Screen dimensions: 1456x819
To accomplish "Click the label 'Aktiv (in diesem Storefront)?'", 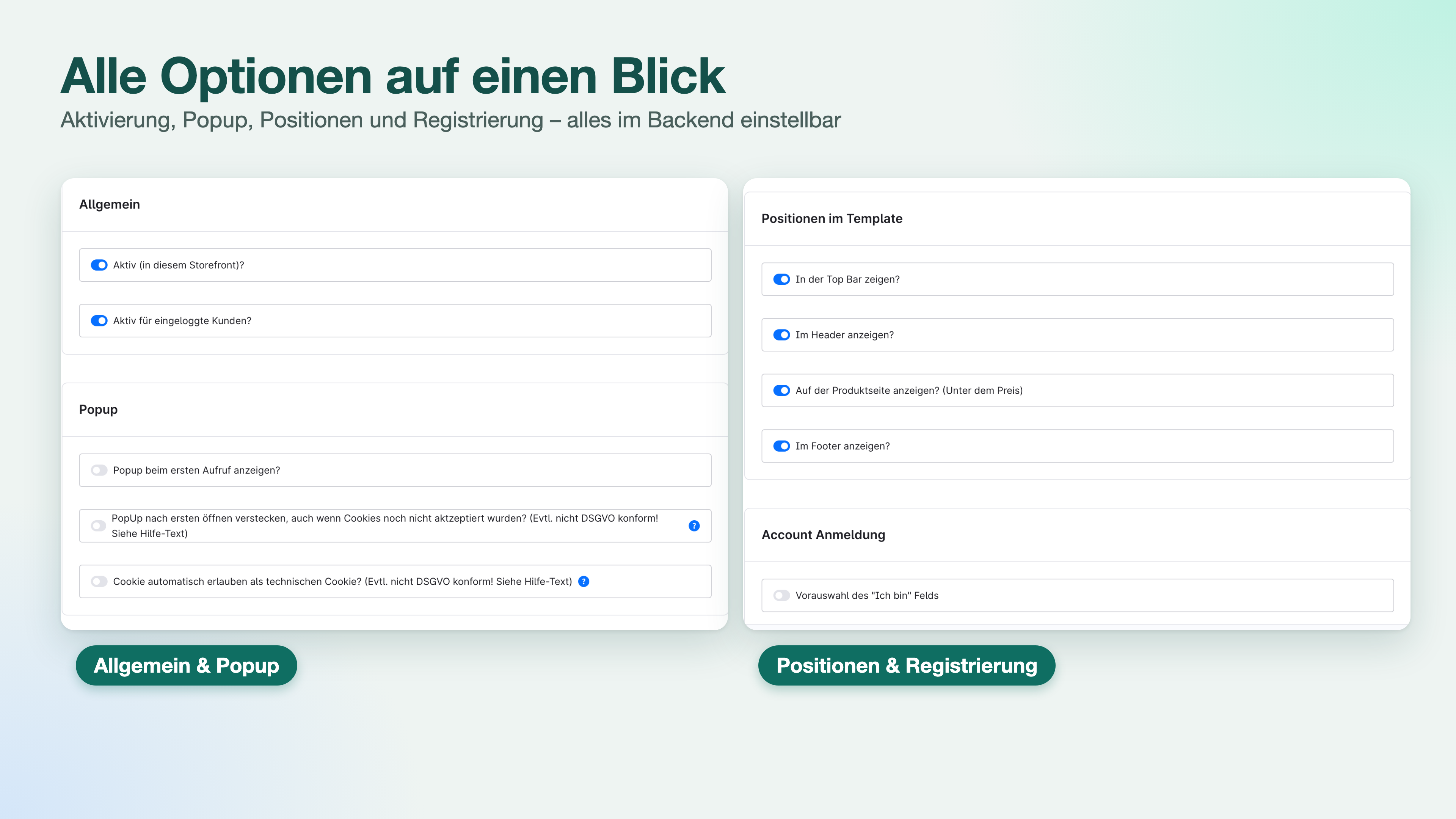I will pos(179,265).
